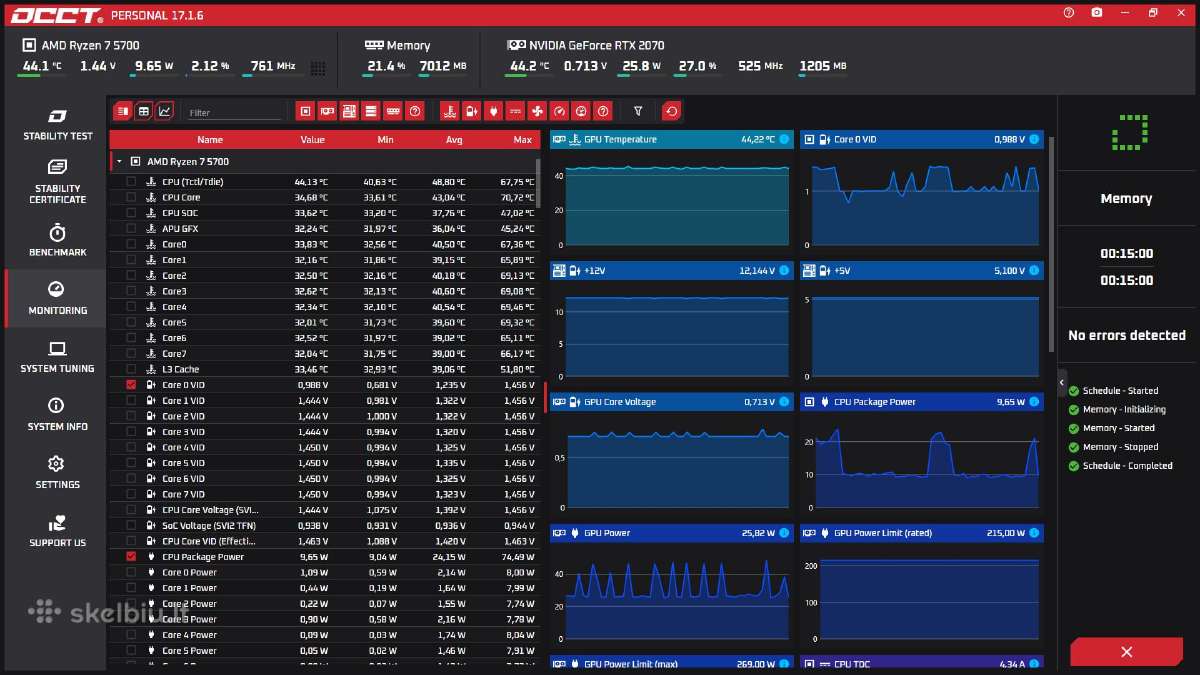Viewport: 1200px width, 675px height.
Task: Take a screenshot with the camera icon
Action: pos(1097,13)
